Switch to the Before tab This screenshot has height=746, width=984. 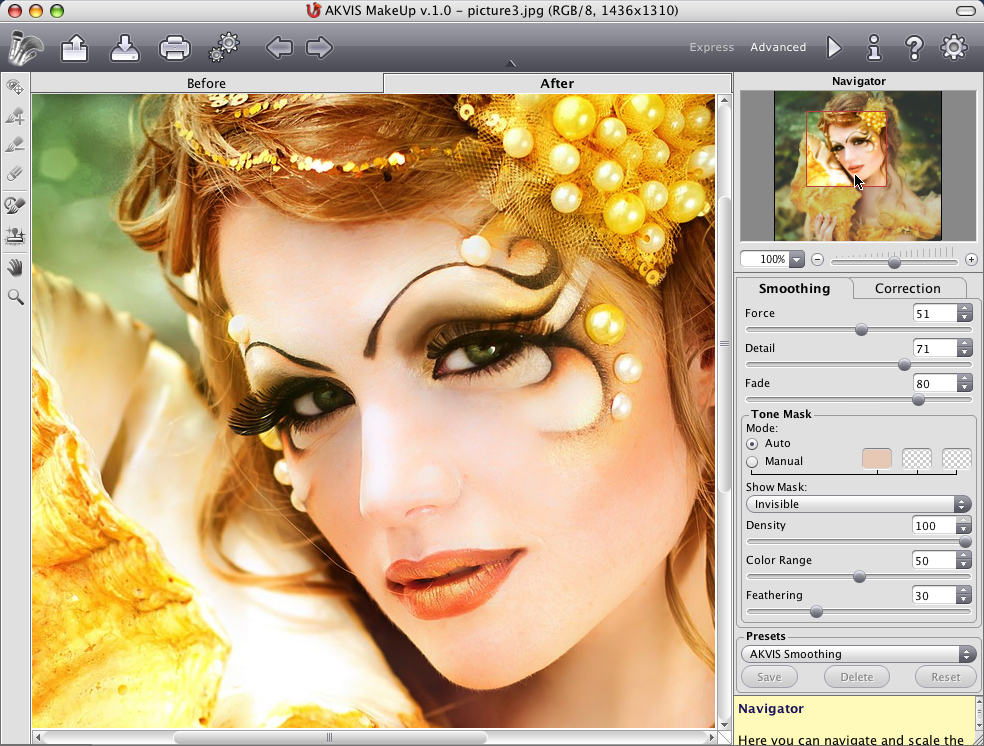(x=206, y=83)
